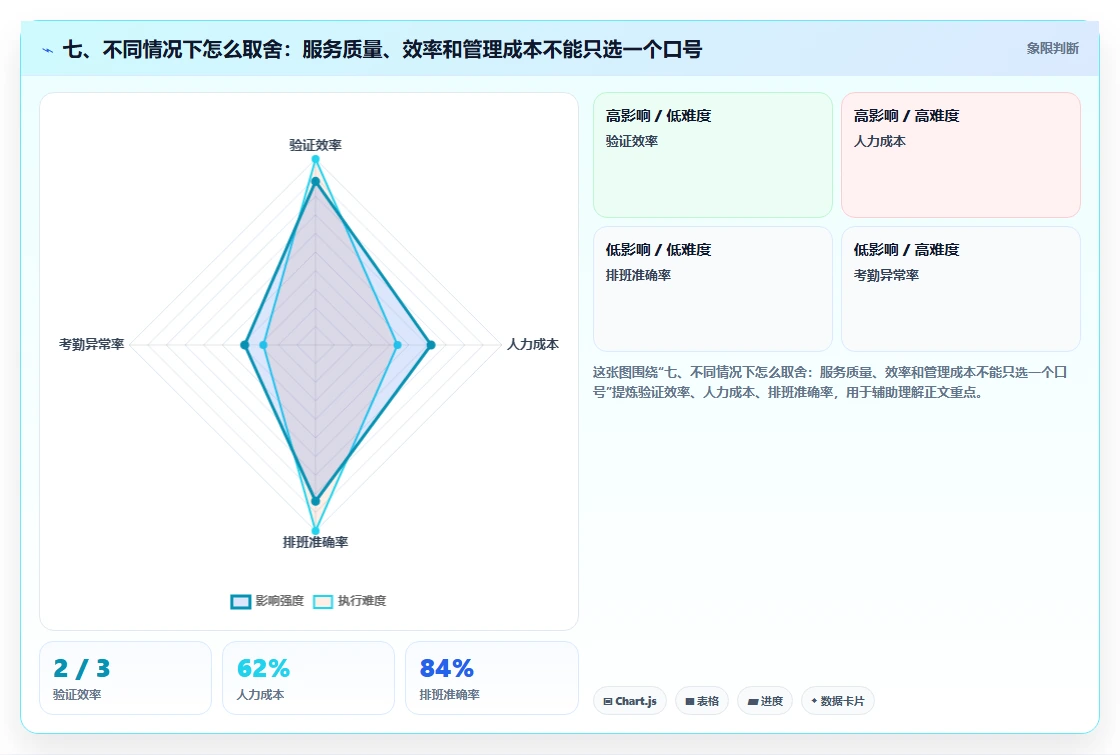
Task: Click the 人力成本 label under 62%
Action: (x=260, y=694)
